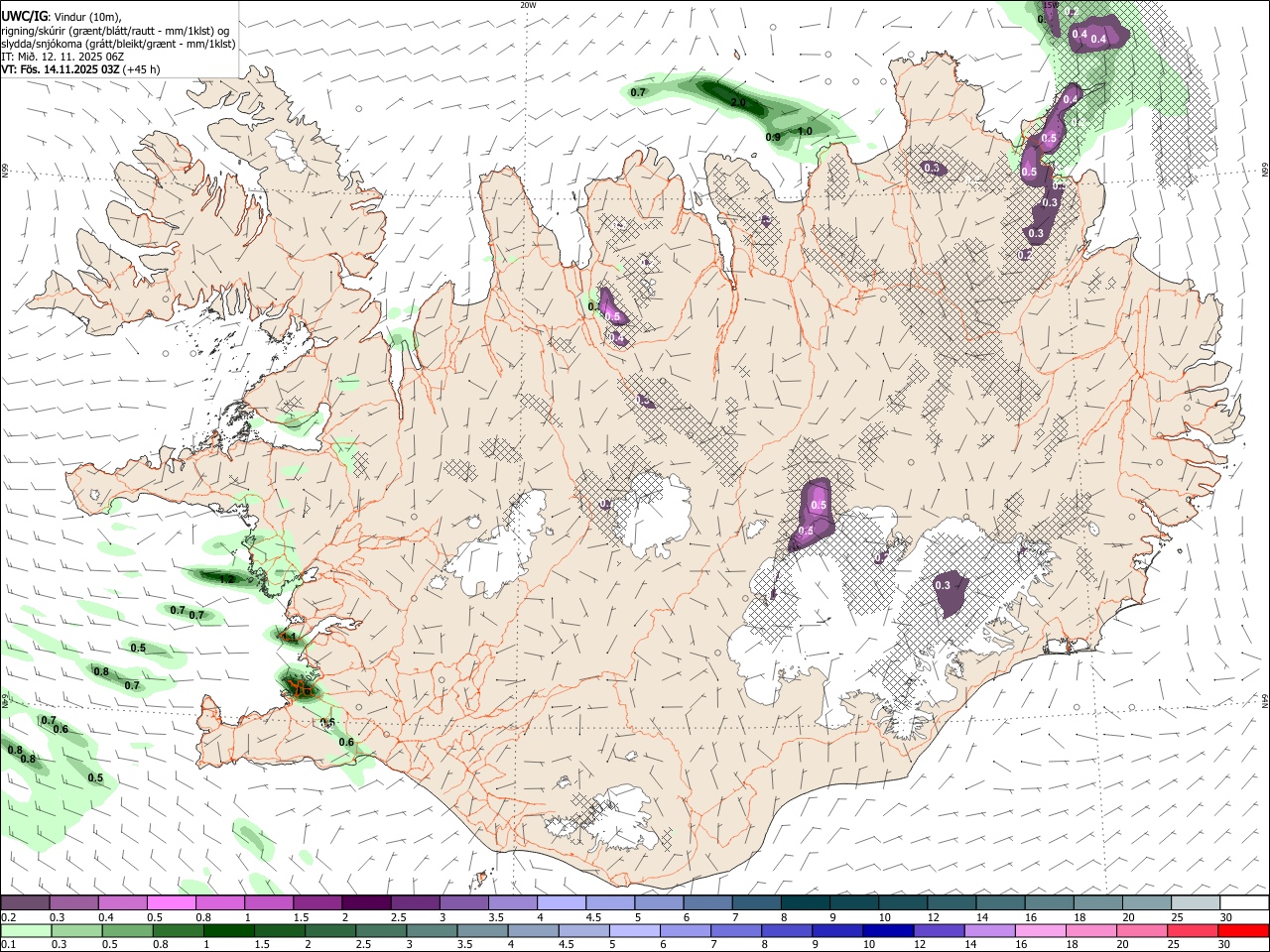Click the valid time line VT: Fös. 14.11.2025 03Z
The image size is (1270, 952).
[59, 69]
